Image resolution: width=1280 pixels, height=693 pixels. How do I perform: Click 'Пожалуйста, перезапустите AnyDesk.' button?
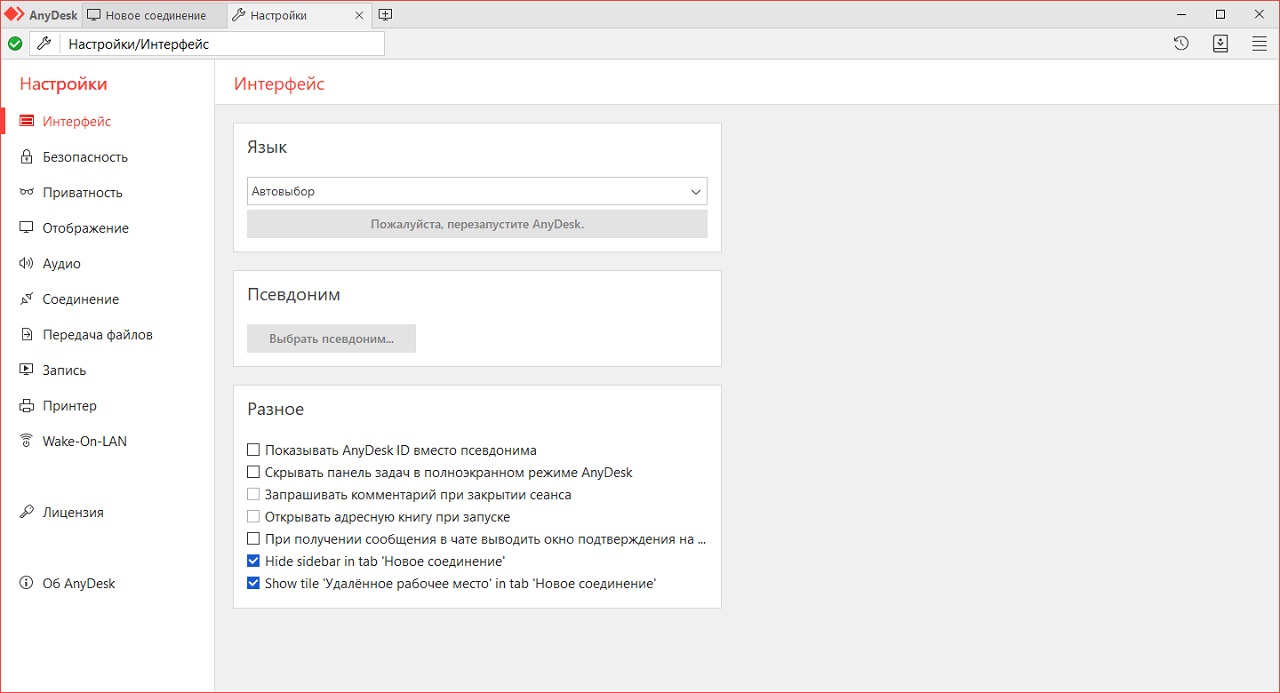476,224
